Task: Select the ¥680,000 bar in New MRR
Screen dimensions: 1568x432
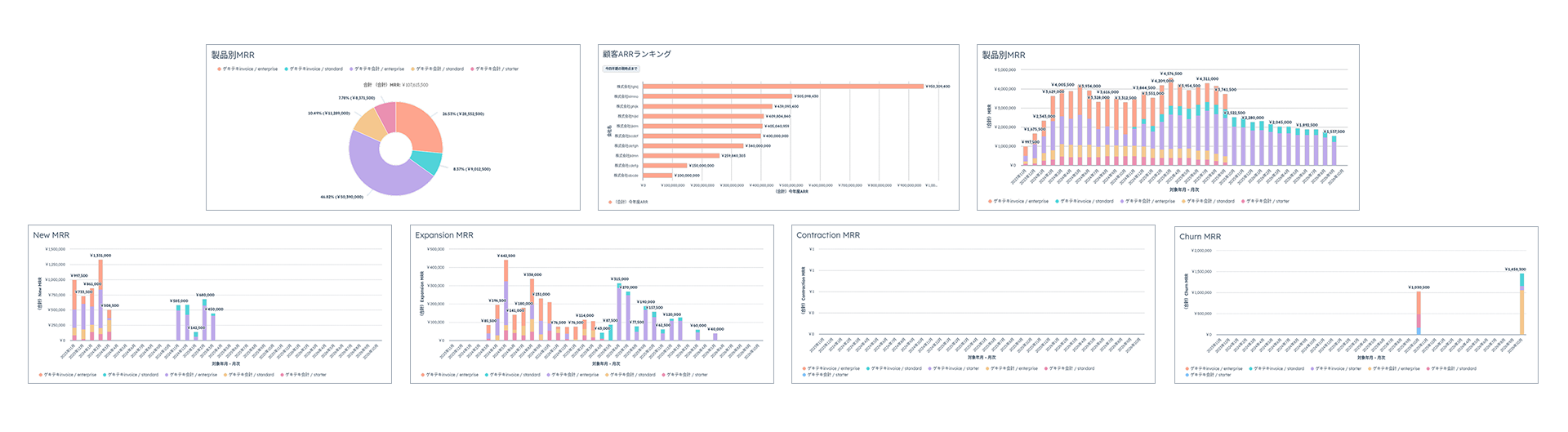Action: coord(204,319)
